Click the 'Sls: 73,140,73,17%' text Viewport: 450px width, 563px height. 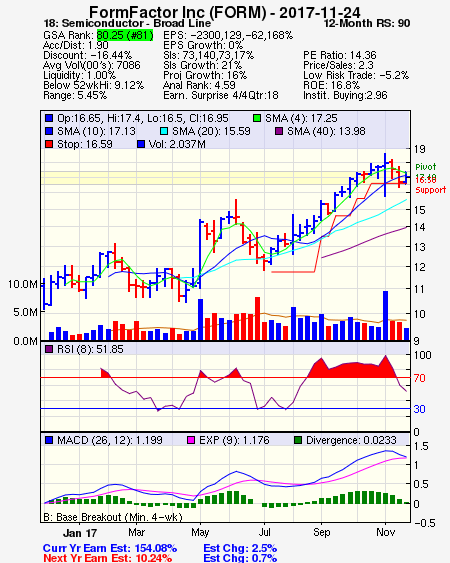[208, 55]
